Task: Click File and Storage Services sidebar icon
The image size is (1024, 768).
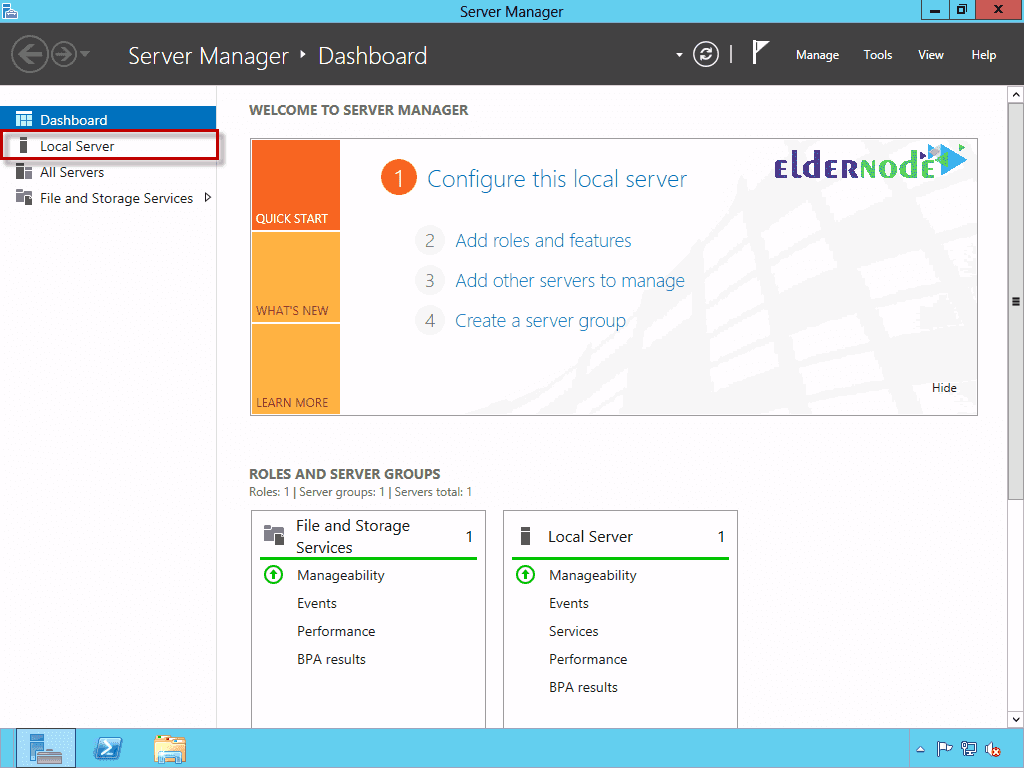Action: (24, 197)
